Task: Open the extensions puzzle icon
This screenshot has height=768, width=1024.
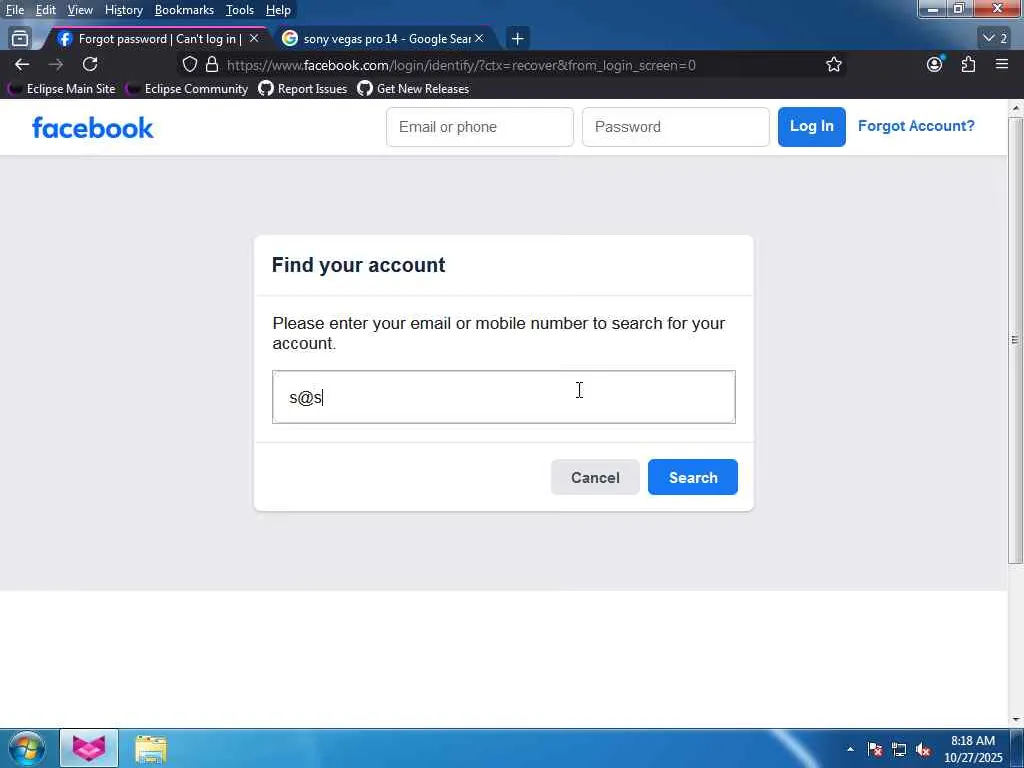Action: 968,64
